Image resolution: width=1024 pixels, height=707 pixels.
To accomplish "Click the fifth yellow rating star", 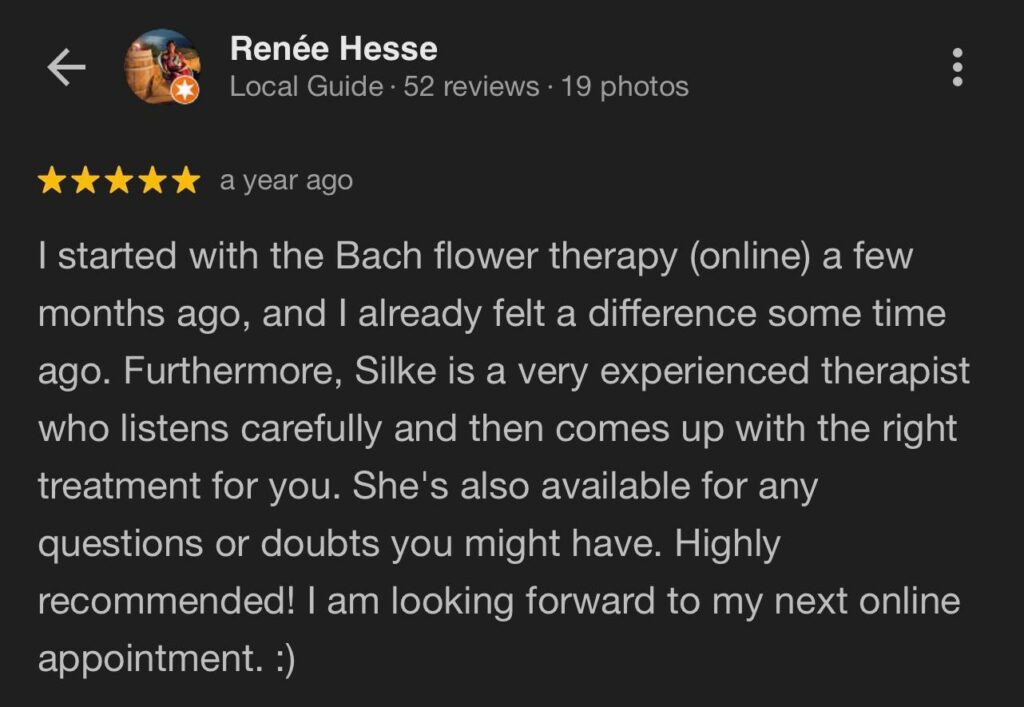I will [184, 181].
